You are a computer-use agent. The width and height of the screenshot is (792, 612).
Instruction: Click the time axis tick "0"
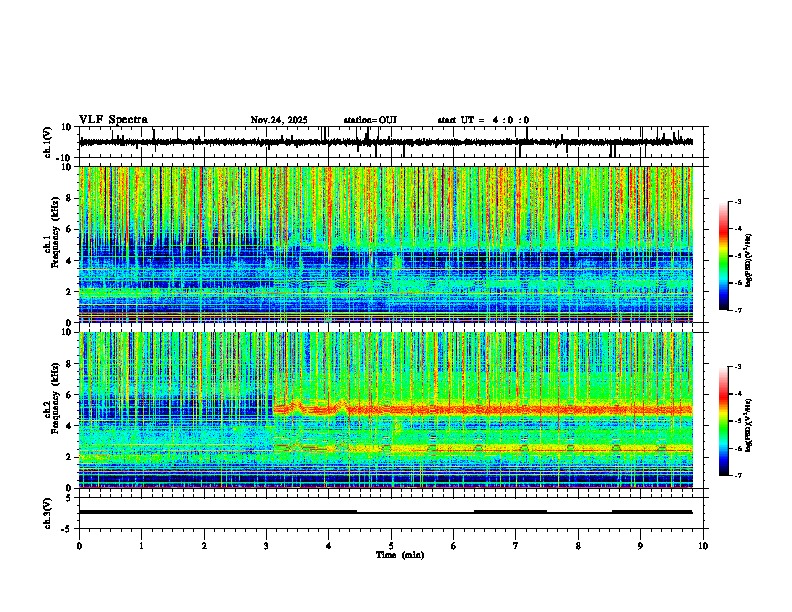pos(79,546)
